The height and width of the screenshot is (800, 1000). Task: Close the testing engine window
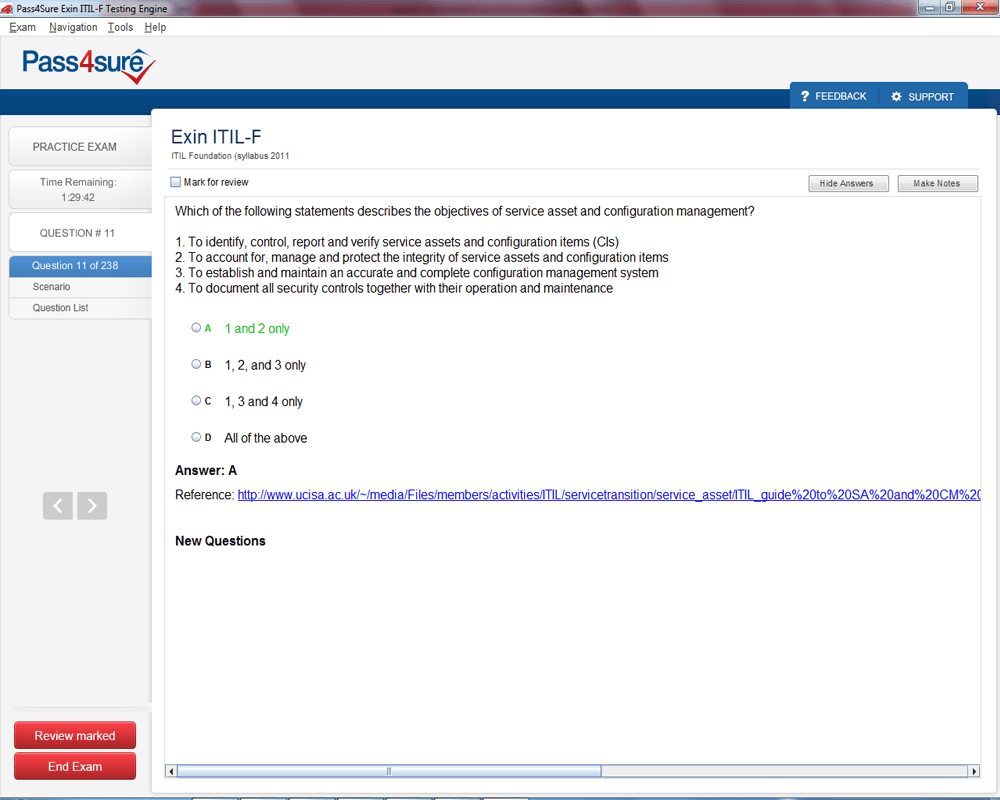(x=980, y=8)
